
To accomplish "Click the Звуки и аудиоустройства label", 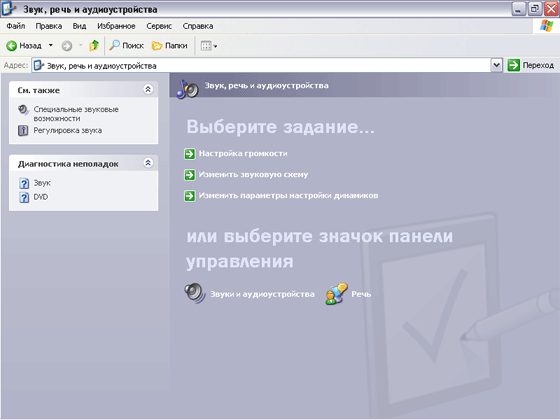I will [262, 294].
